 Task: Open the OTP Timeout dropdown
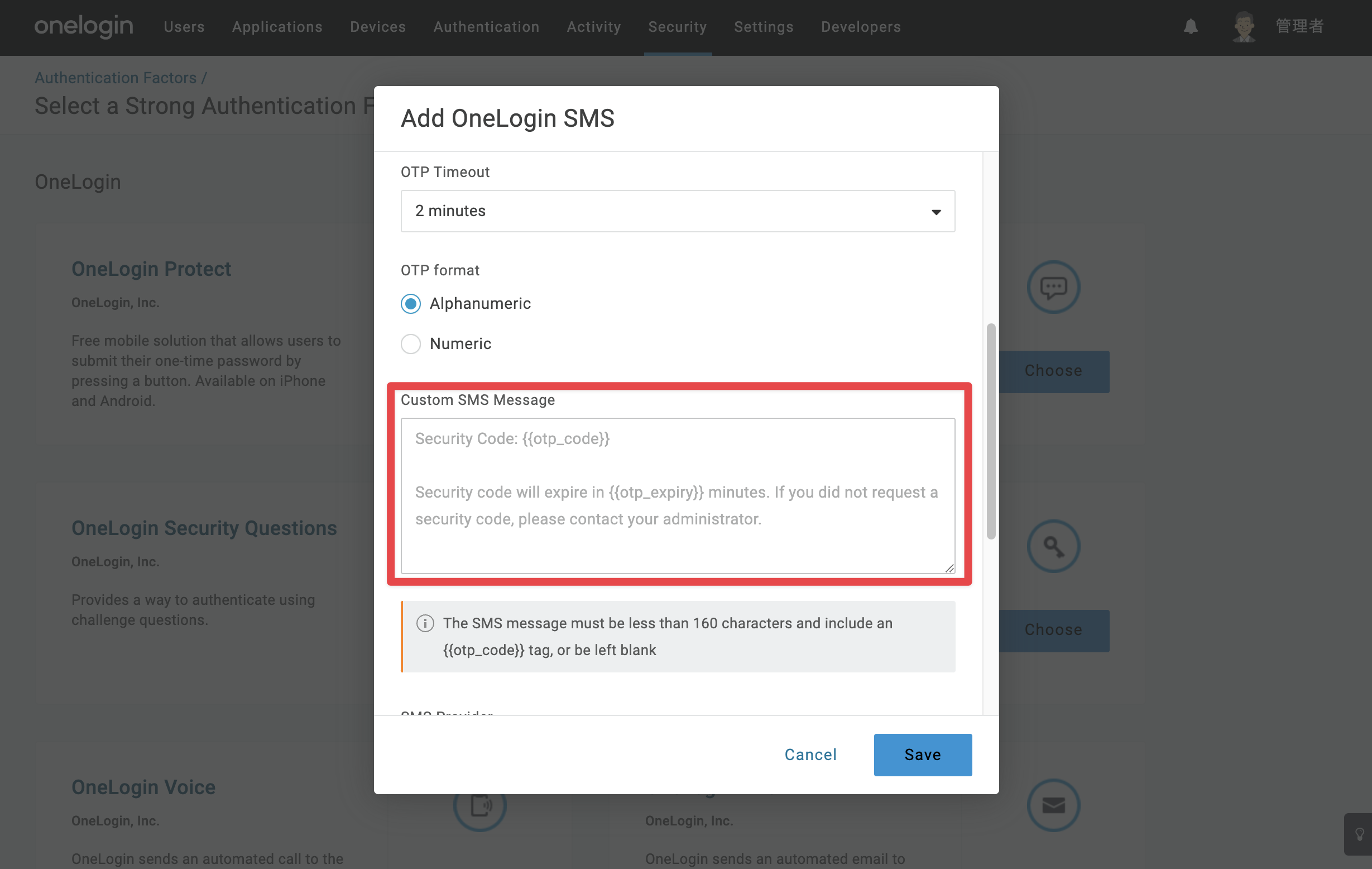click(x=678, y=211)
